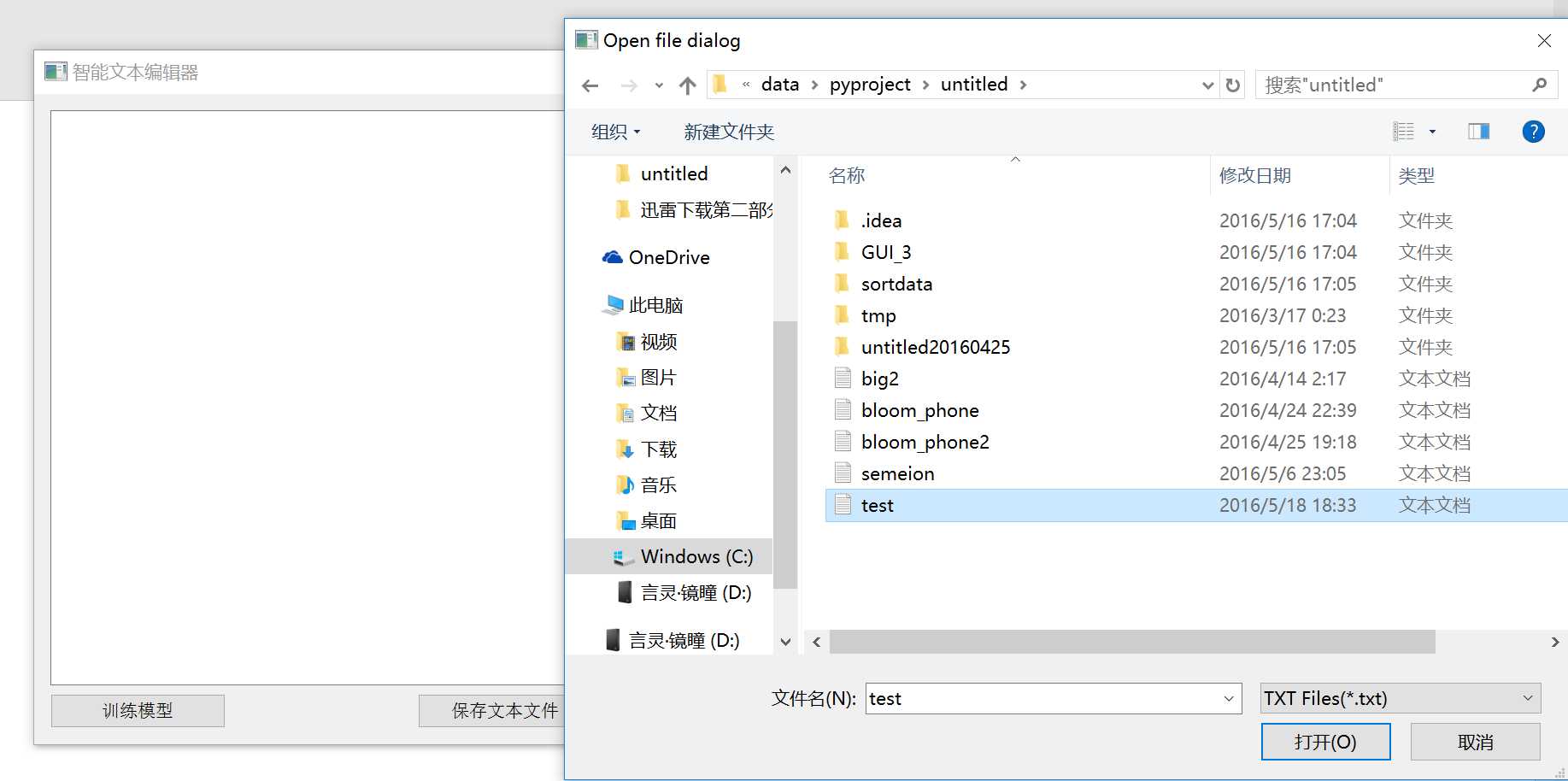The width and height of the screenshot is (1568, 781).
Task: Sort by 类型 column header
Action: [1416, 175]
